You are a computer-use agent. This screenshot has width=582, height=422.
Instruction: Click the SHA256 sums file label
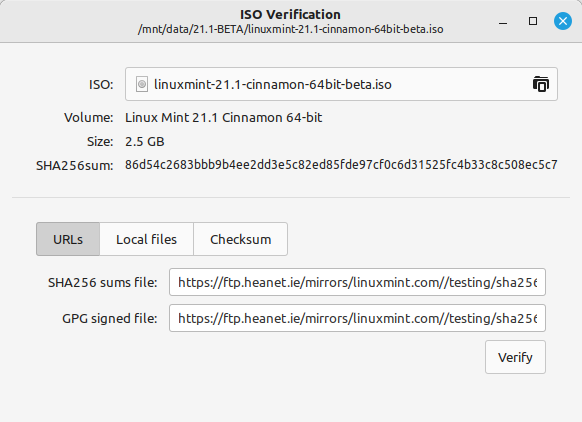pos(102,282)
